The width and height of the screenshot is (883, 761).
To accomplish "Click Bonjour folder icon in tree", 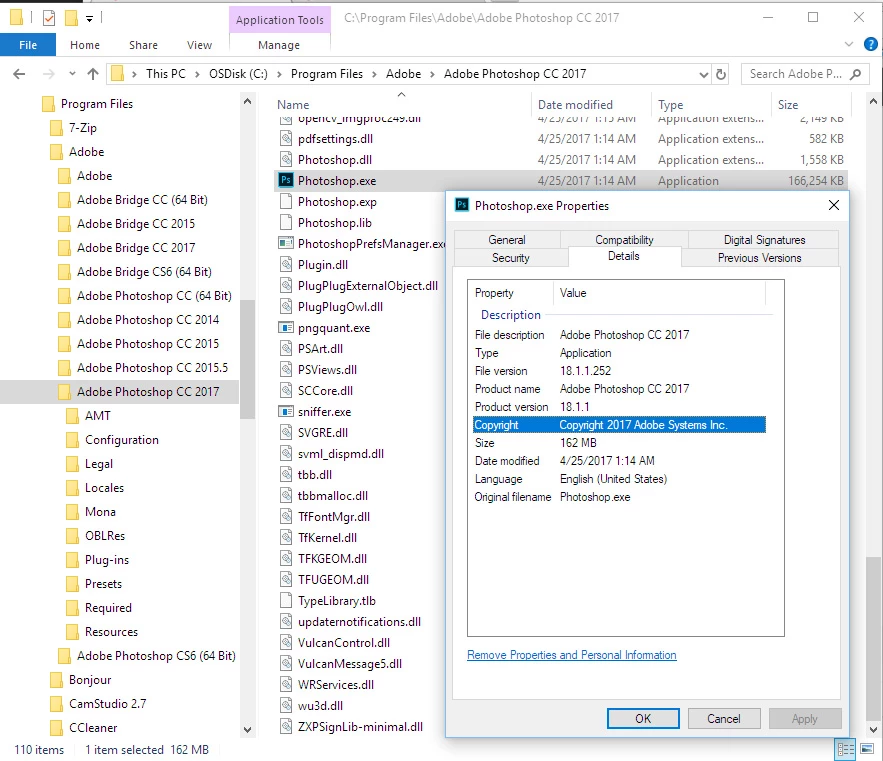I will (x=56, y=680).
